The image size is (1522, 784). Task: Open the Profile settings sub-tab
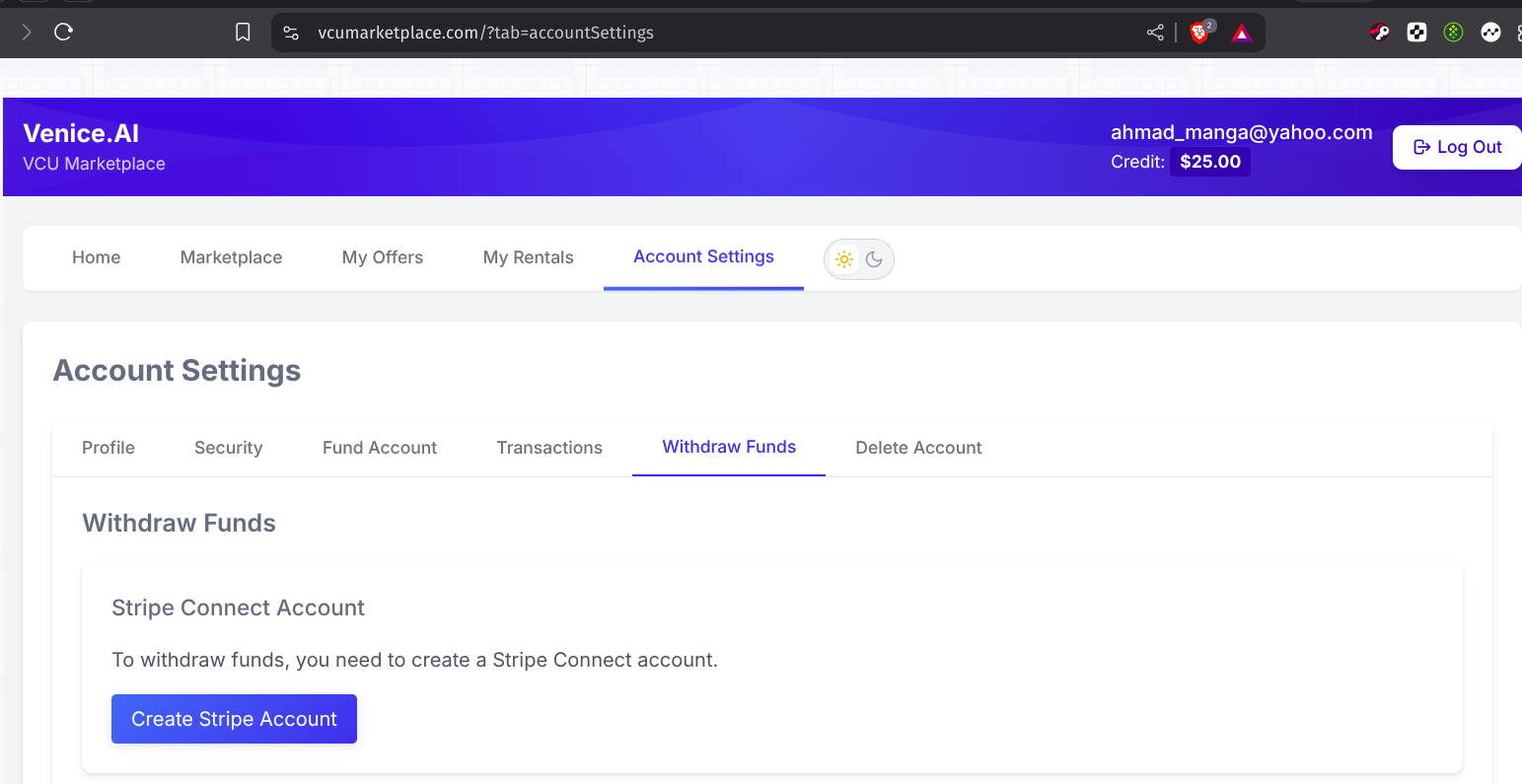[x=109, y=448]
